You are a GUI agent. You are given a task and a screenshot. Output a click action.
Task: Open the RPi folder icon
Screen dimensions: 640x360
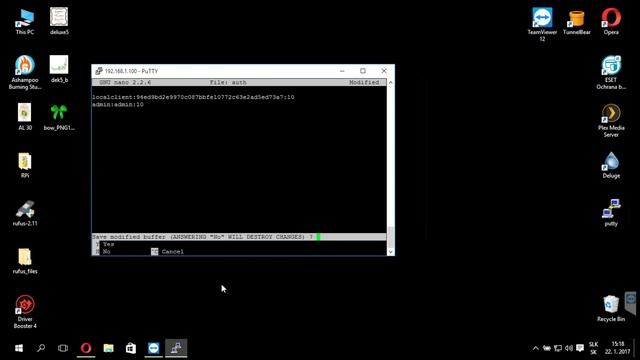25,165
